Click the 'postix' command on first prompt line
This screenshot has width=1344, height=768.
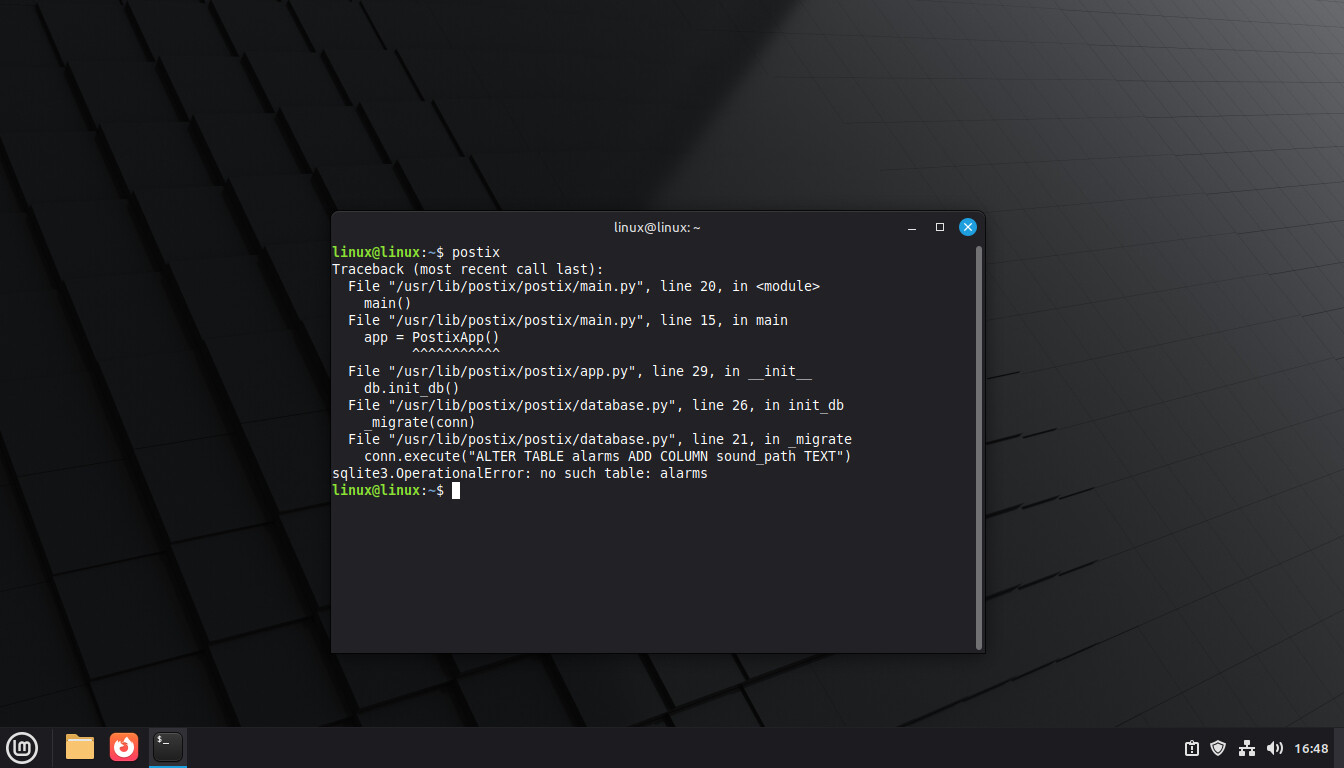476,252
